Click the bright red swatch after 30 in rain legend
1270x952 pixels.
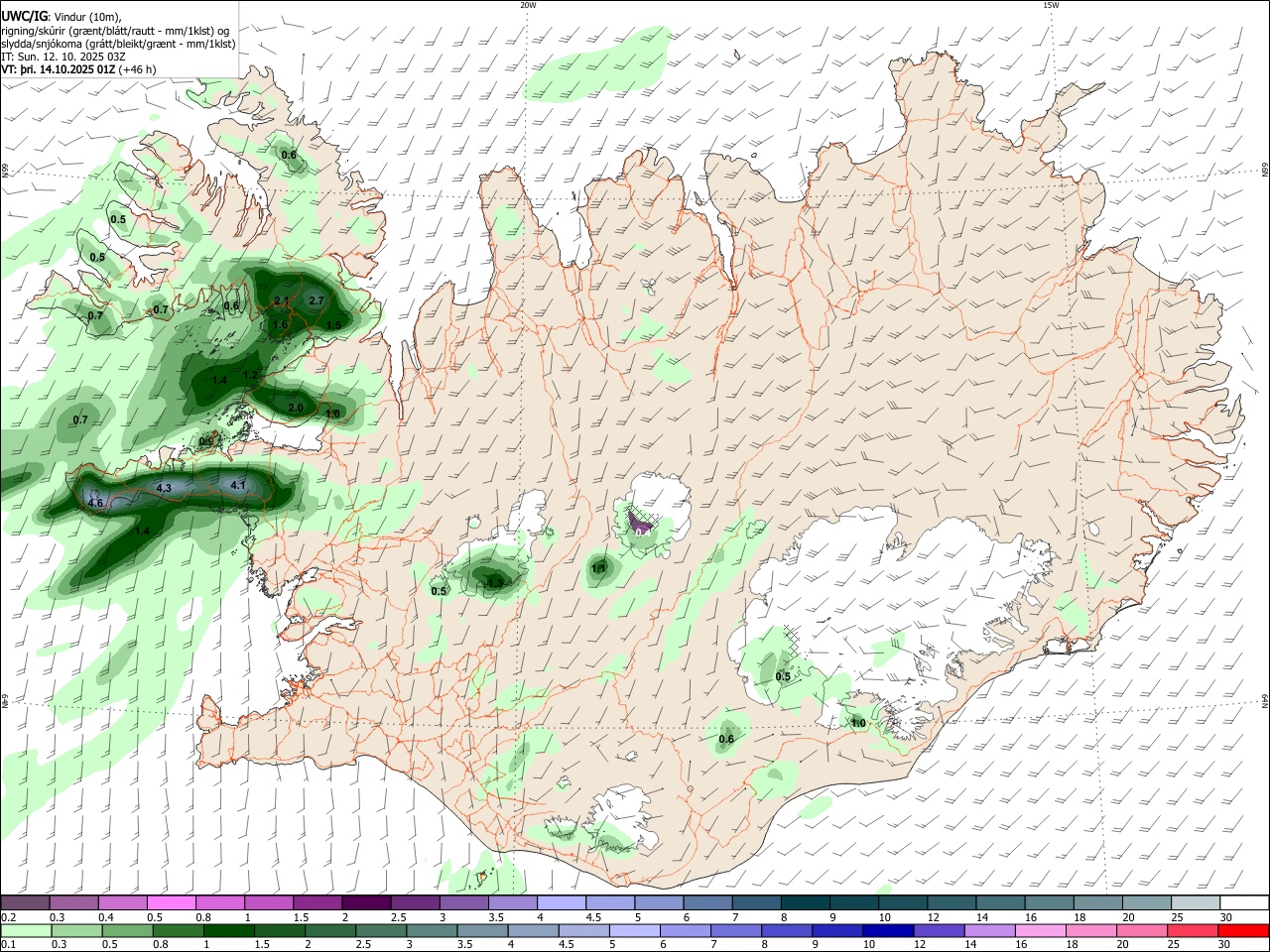tap(1244, 930)
